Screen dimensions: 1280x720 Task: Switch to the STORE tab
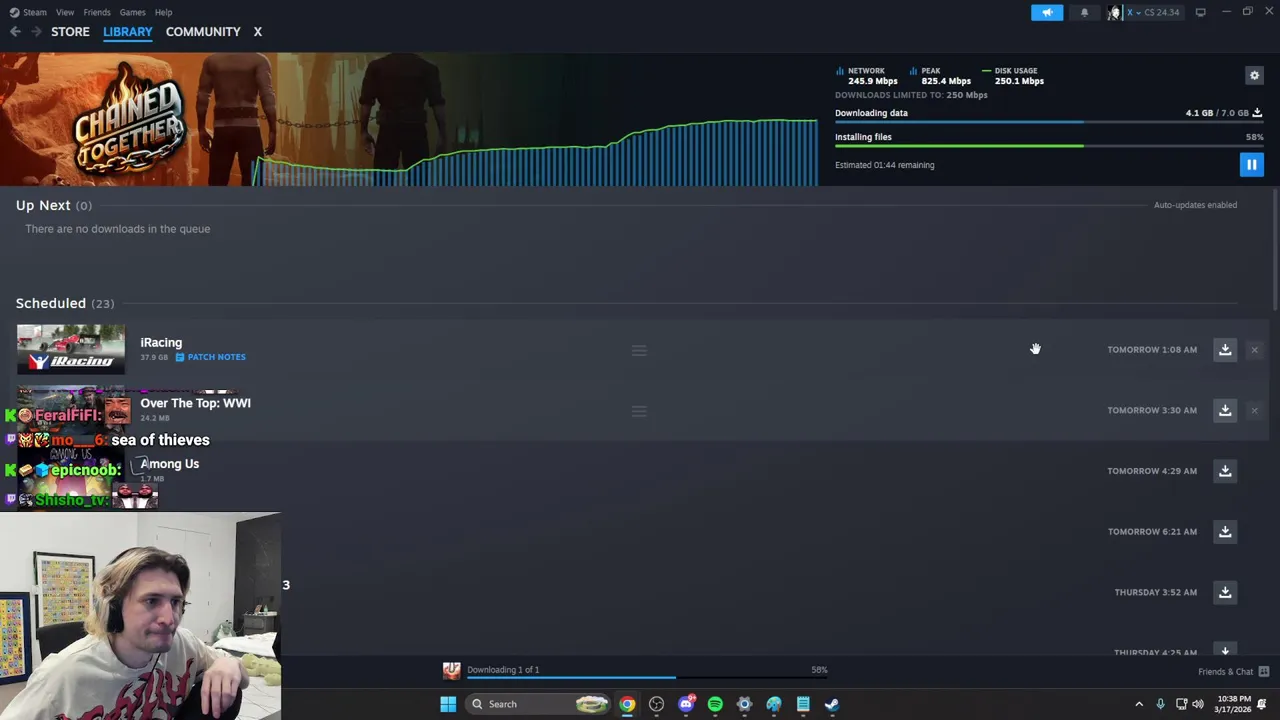pyautogui.click(x=70, y=32)
